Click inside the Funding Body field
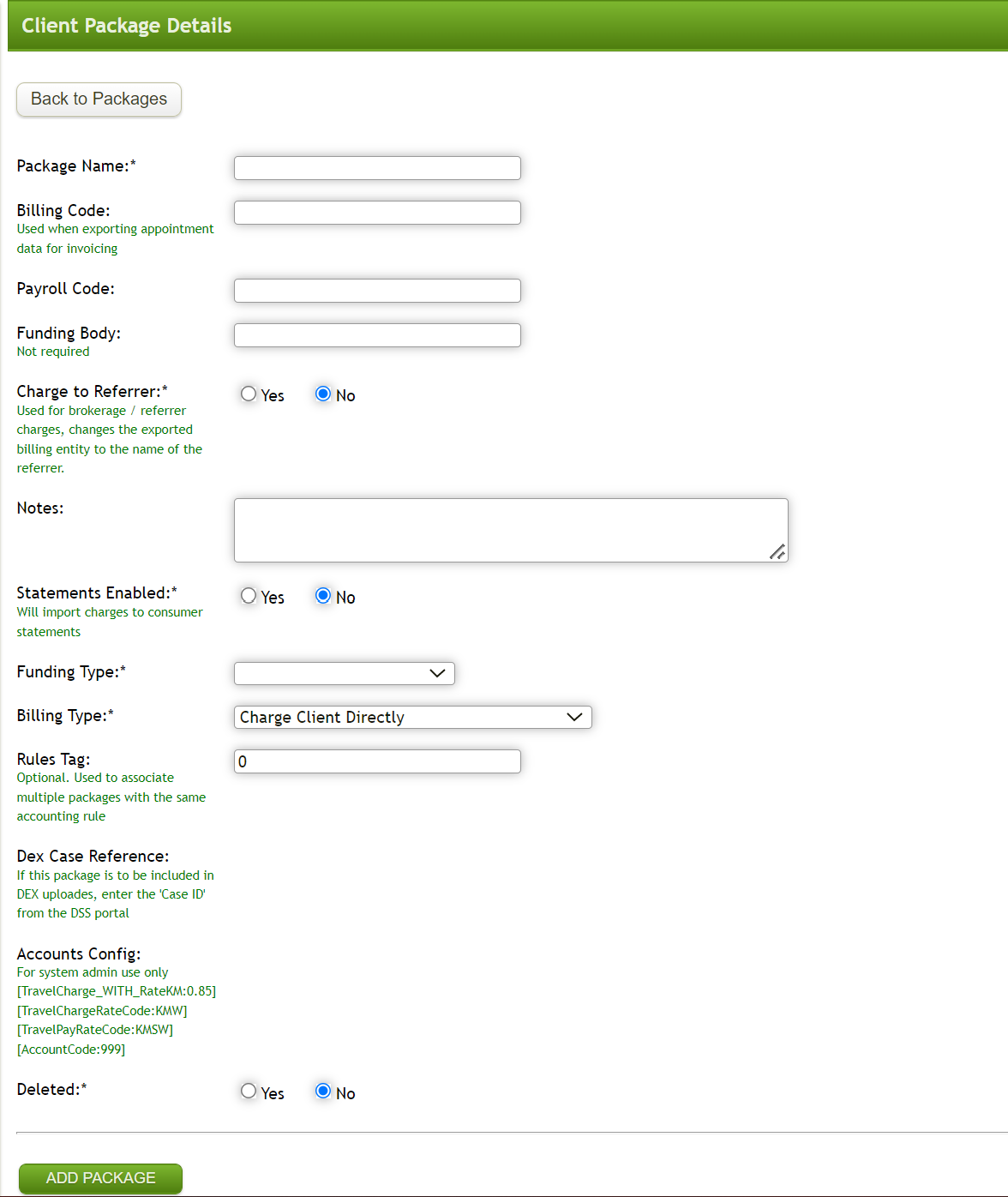The width and height of the screenshot is (1008, 1197). click(x=376, y=334)
